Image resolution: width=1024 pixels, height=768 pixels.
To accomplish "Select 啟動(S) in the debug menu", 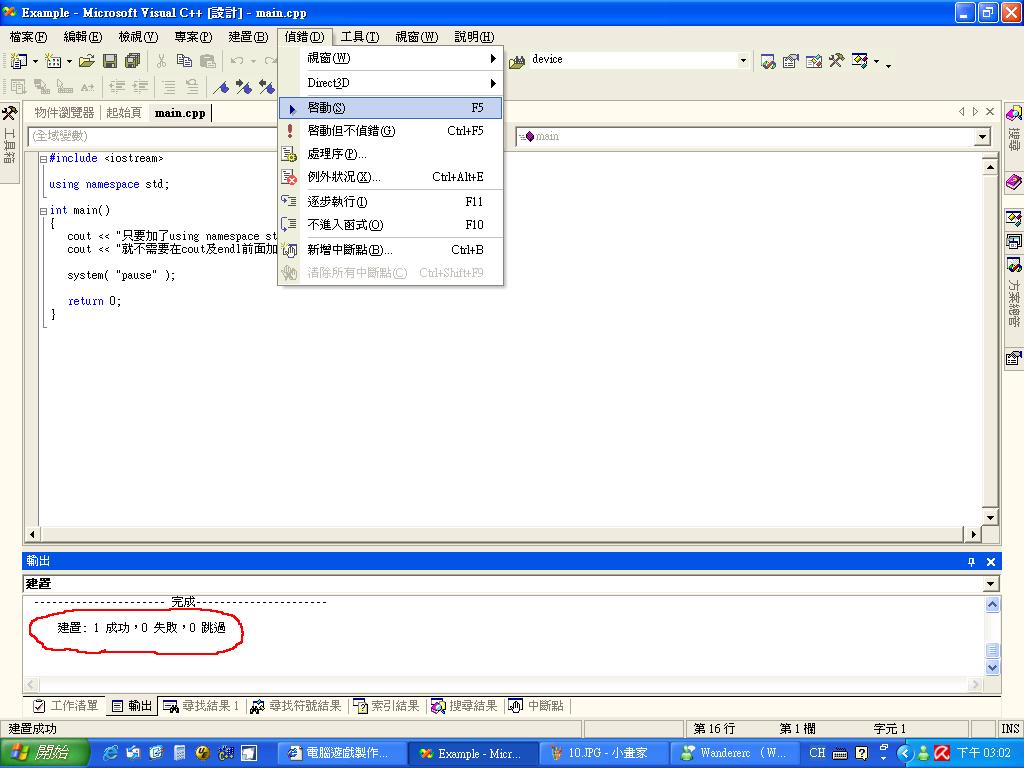I will (391, 108).
